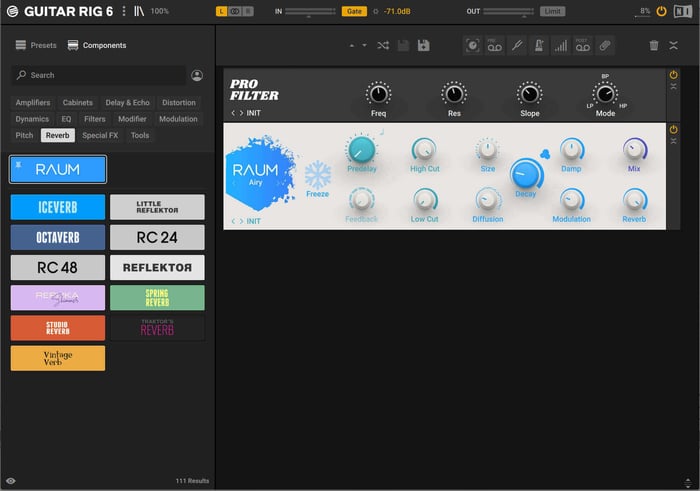The height and width of the screenshot is (491, 700).
Task: Toggle the noise Gate
Action: click(x=354, y=11)
